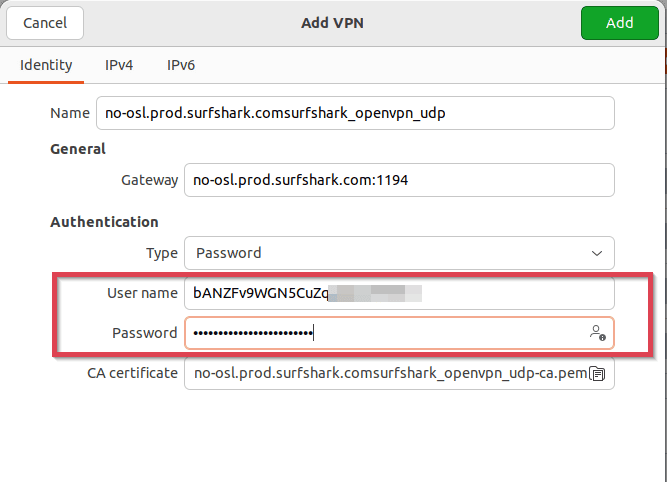Click the file icon in CA certificate field

click(x=598, y=374)
